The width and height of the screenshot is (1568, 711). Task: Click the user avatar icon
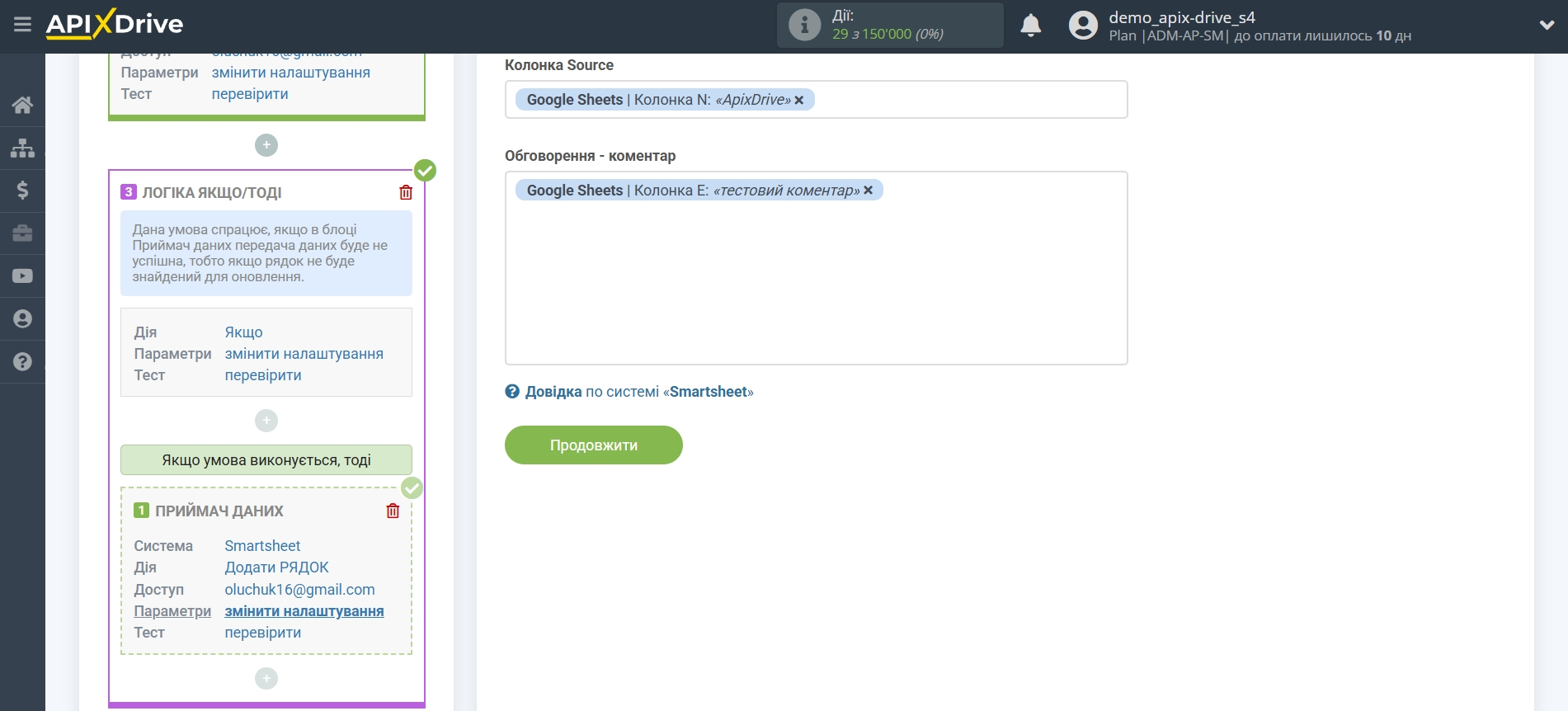1083,26
